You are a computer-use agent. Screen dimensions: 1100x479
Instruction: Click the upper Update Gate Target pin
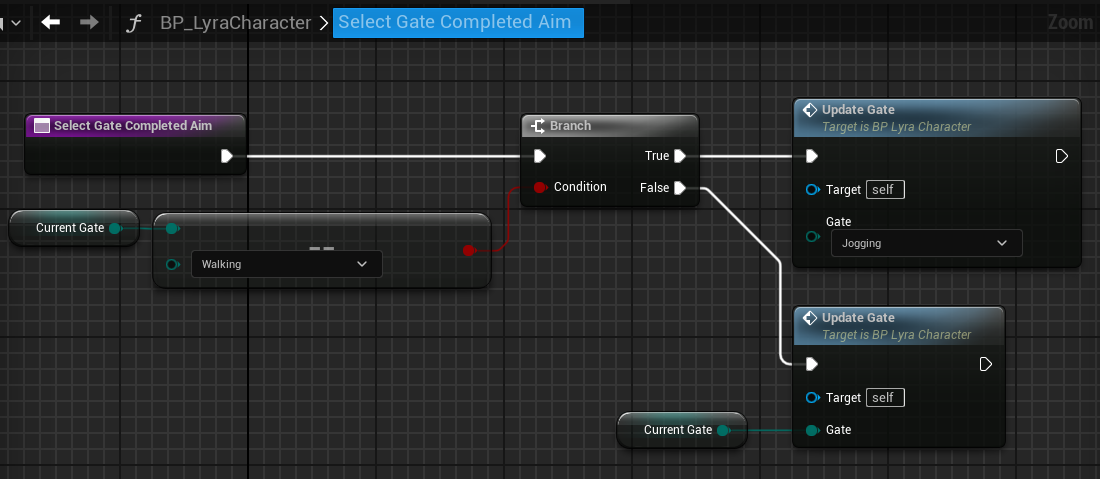point(813,189)
